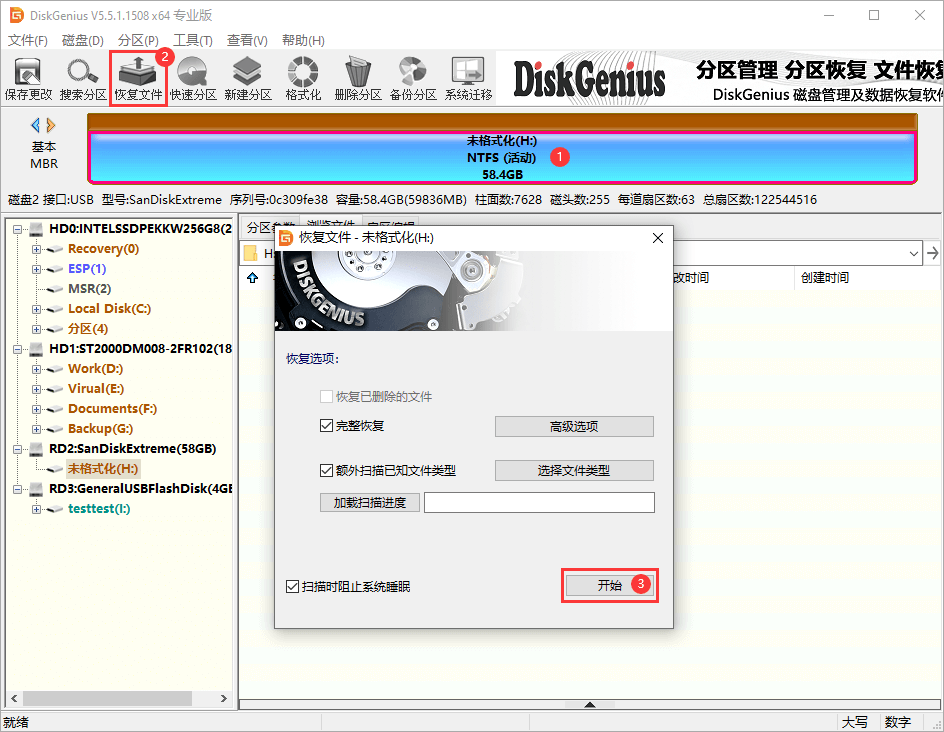Image resolution: width=944 pixels, height=732 pixels.
Task: Select the blue unformatted H: partition bar
Action: tap(502, 158)
